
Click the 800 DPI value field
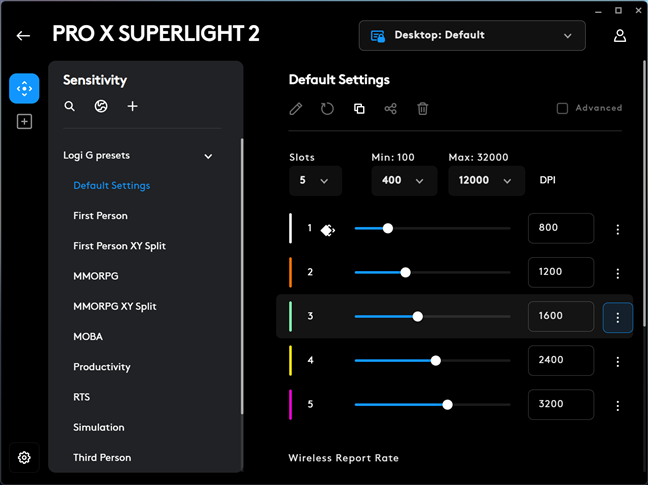click(x=561, y=228)
